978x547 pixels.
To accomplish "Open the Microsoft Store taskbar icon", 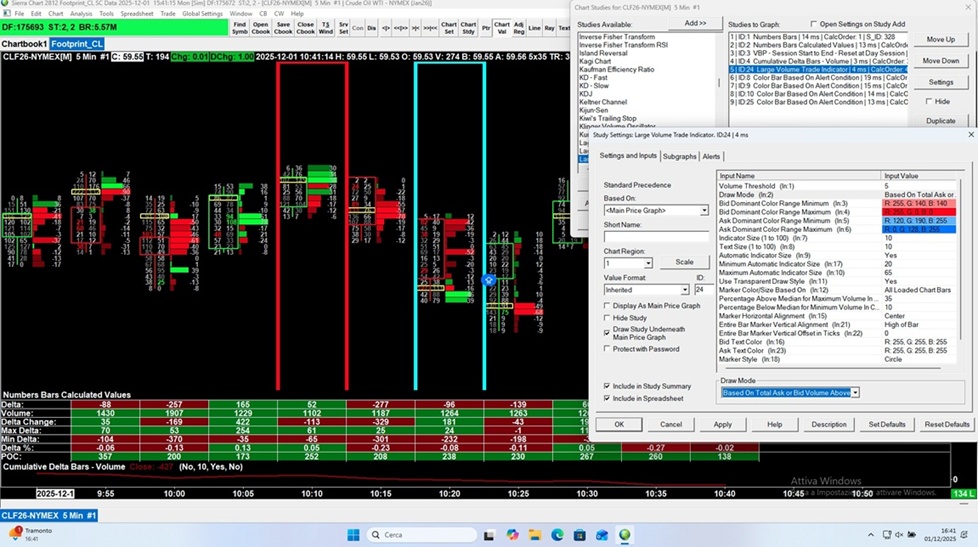I will (x=579, y=535).
